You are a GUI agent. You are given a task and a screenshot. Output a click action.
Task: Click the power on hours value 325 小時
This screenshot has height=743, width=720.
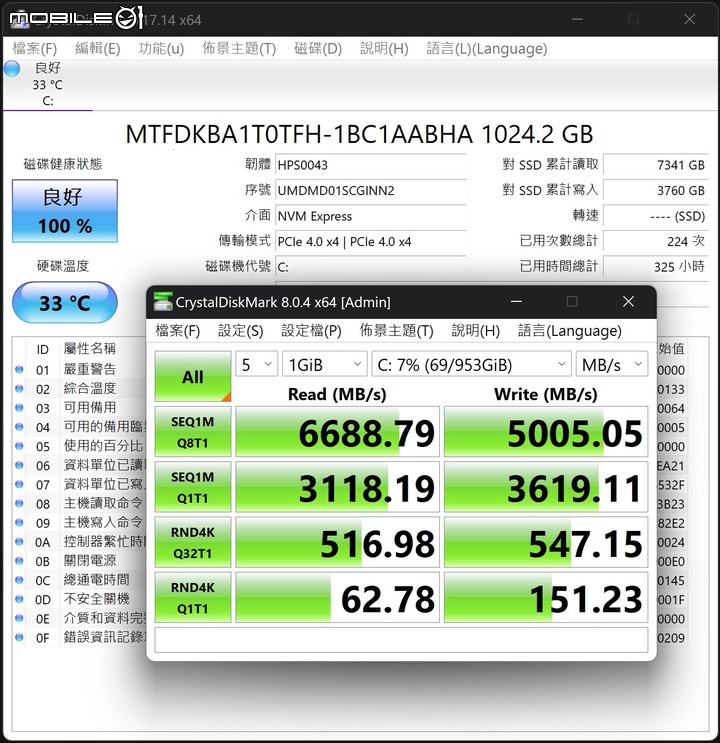click(x=656, y=267)
